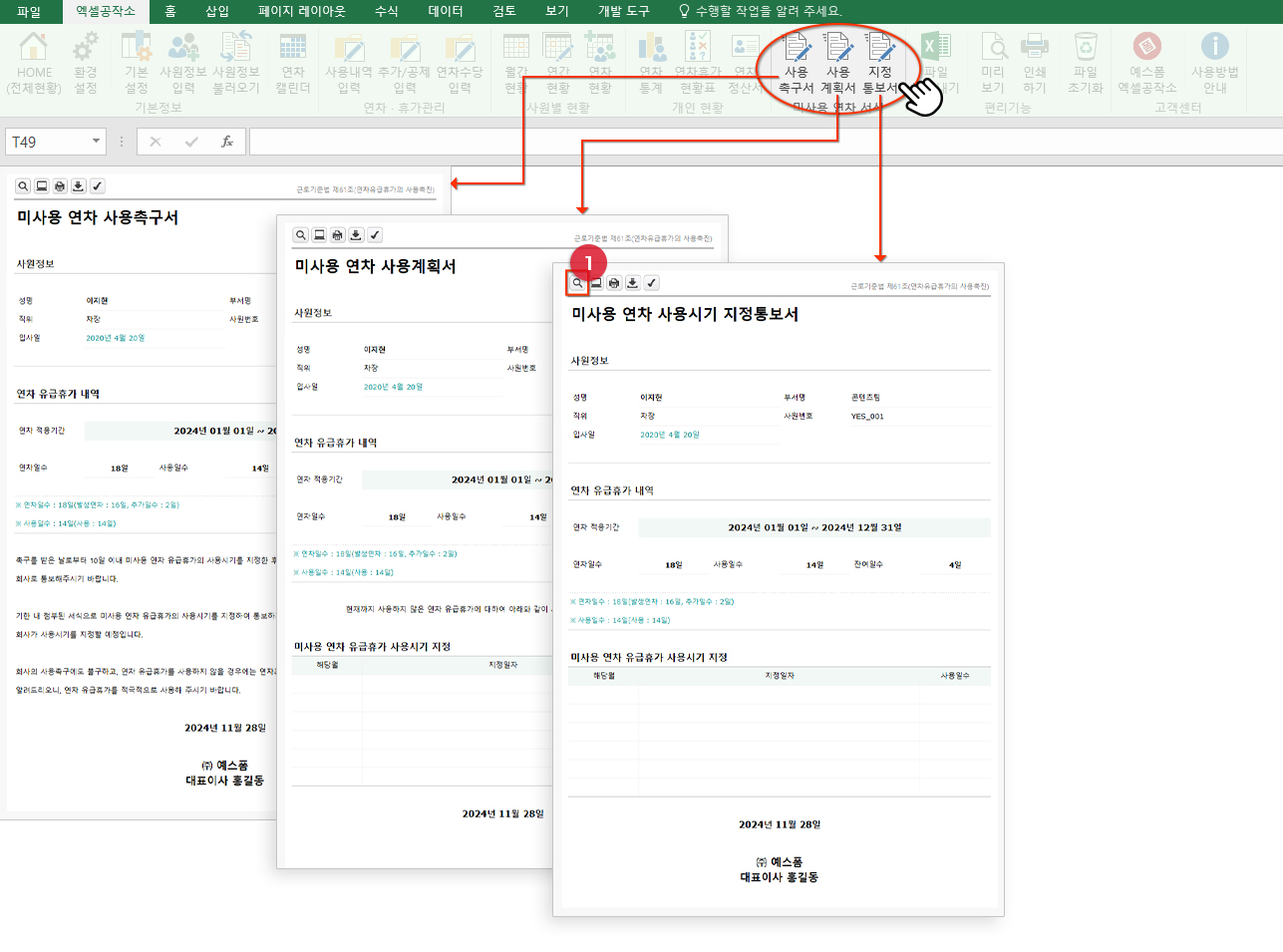Viewport: 1283px width, 952px height.
Task: Click 잔여일수 value 4일
Action: click(955, 565)
